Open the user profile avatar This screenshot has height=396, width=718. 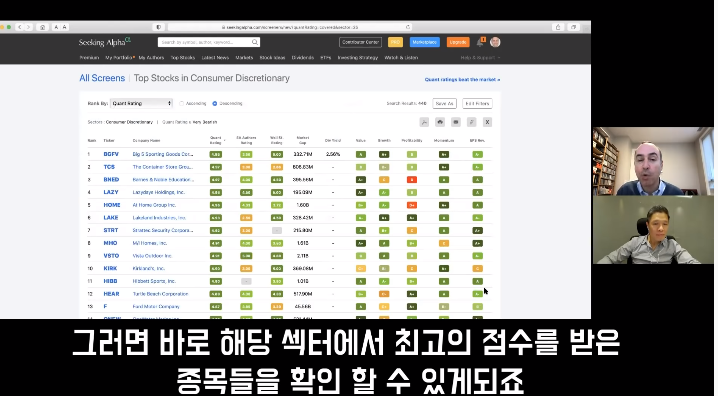495,42
